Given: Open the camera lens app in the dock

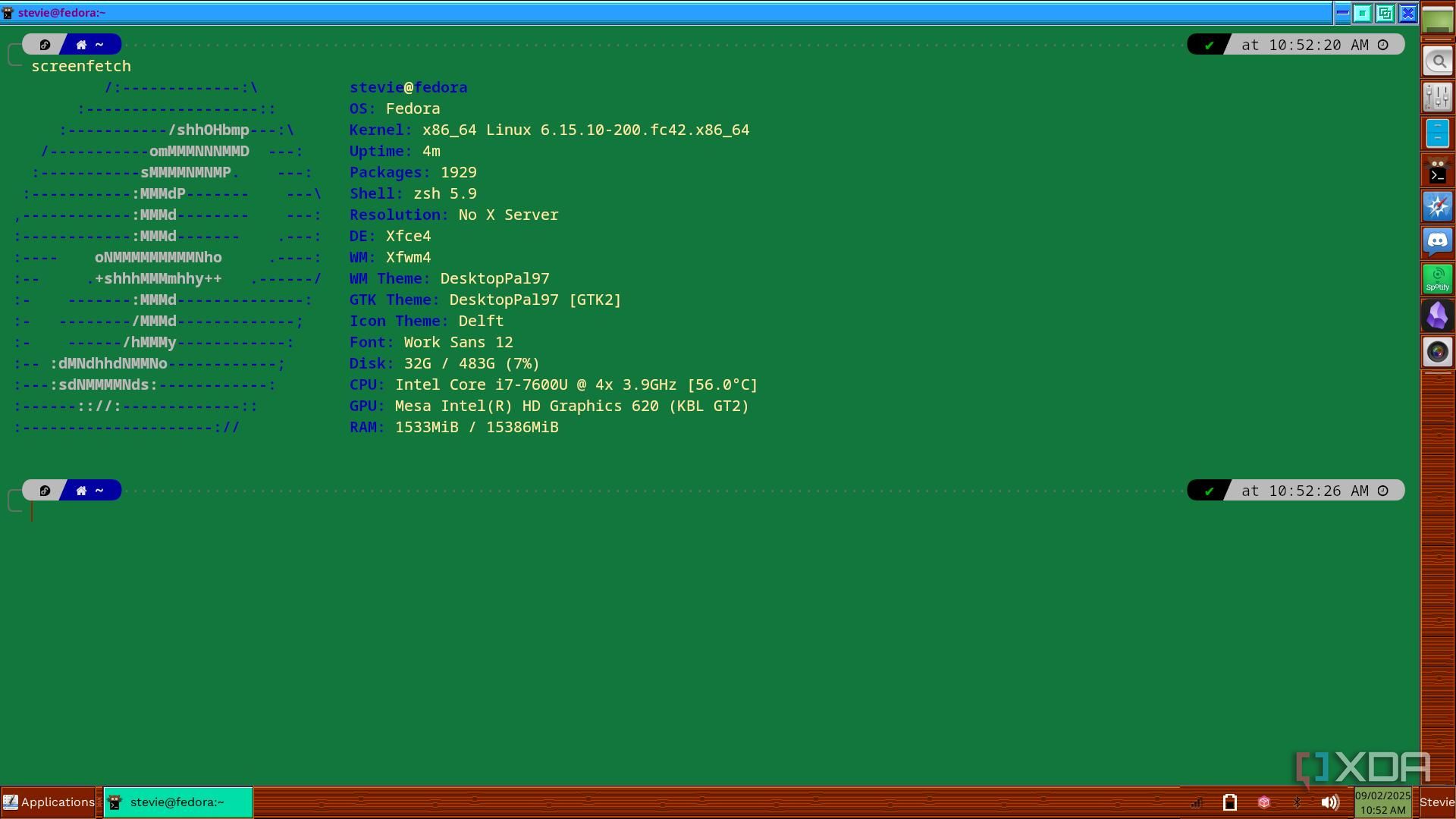Looking at the screenshot, I should (1438, 352).
